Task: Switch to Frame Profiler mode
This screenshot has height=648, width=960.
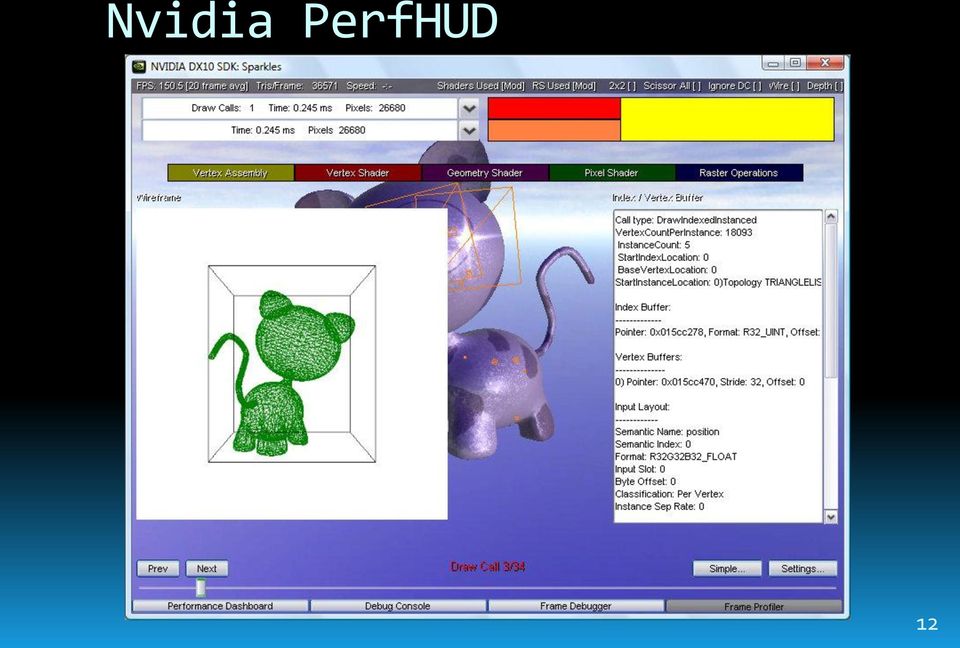Action: [754, 606]
